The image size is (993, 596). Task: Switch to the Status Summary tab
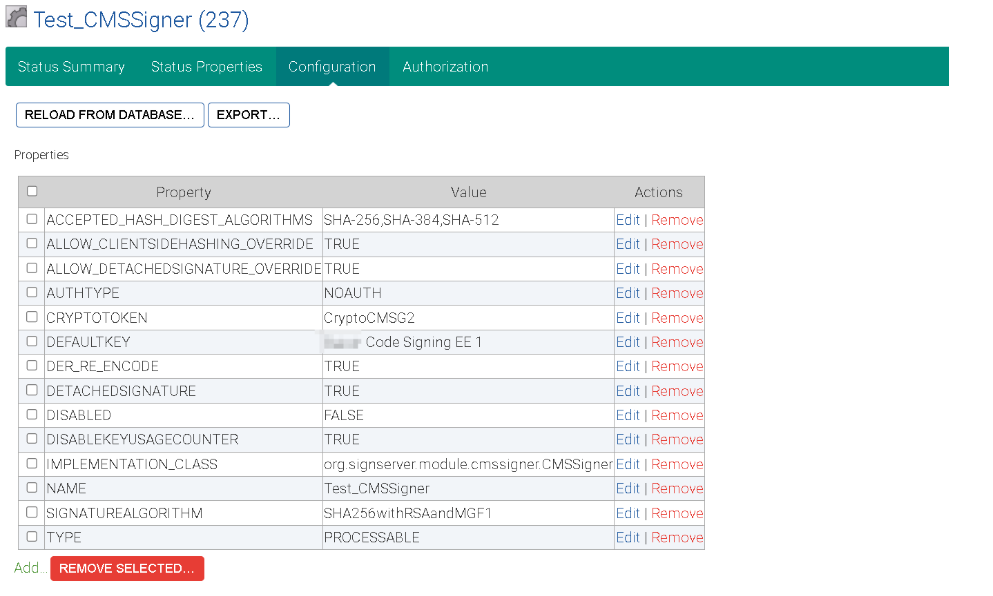[x=71, y=67]
